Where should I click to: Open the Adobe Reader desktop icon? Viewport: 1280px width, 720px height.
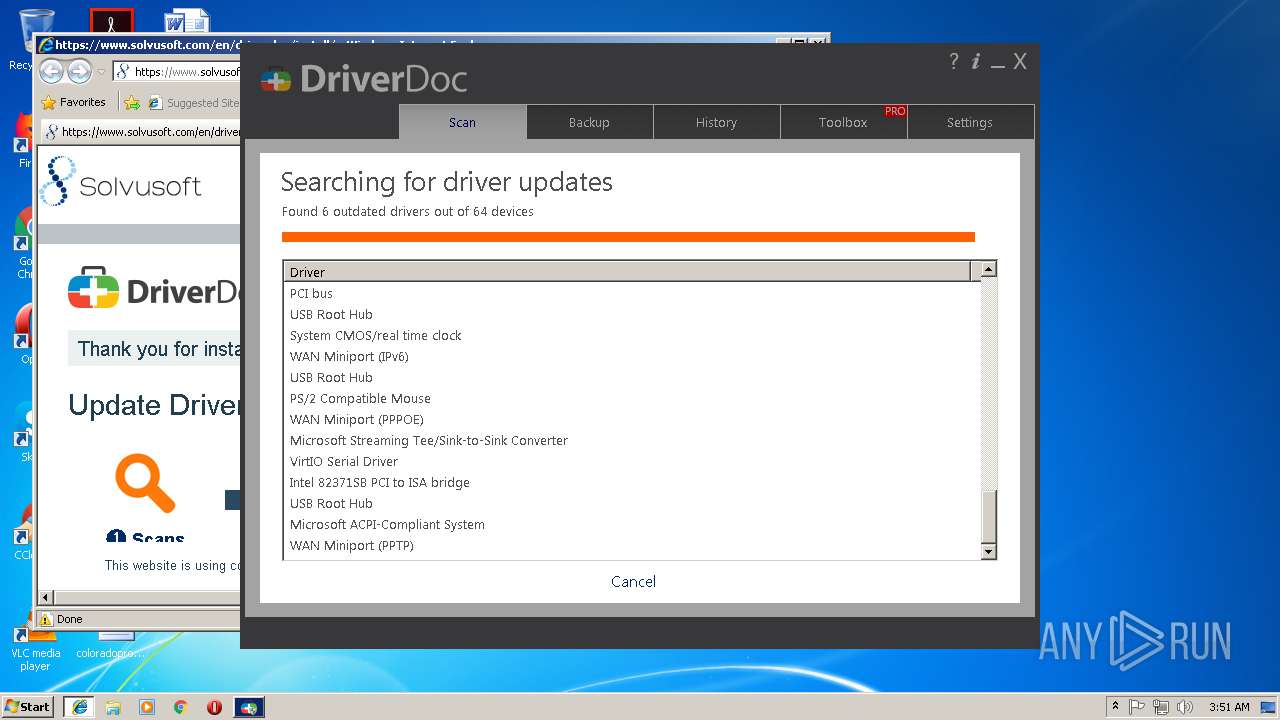click(x=111, y=20)
